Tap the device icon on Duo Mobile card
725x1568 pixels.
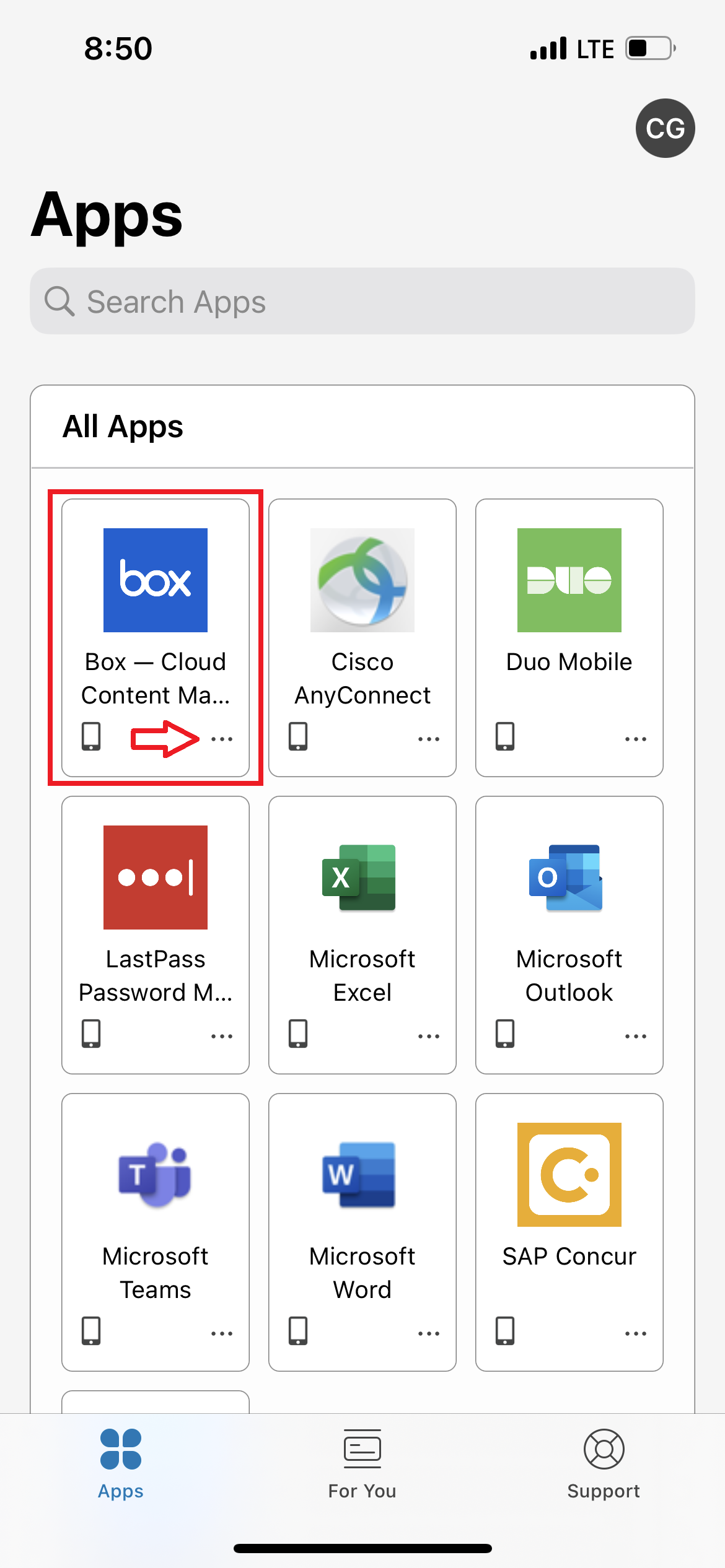coord(504,736)
